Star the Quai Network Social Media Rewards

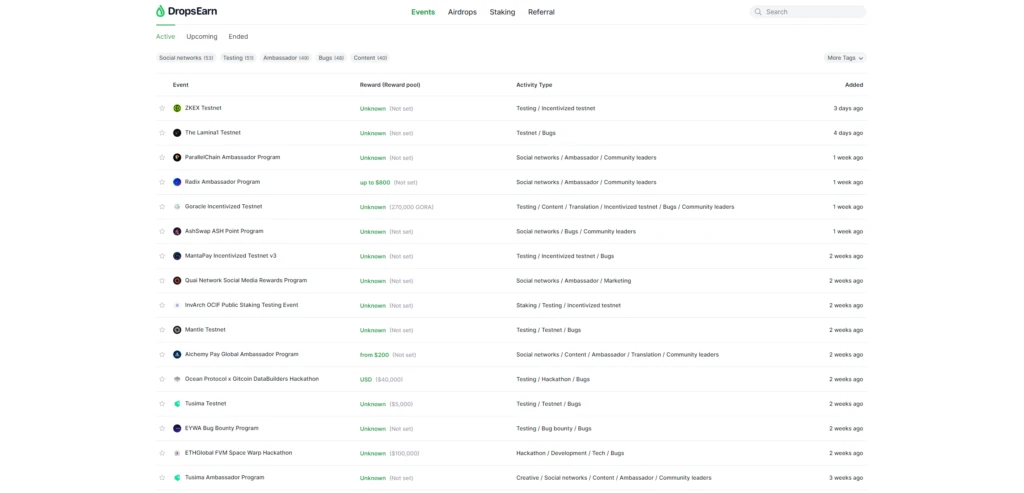coord(162,281)
